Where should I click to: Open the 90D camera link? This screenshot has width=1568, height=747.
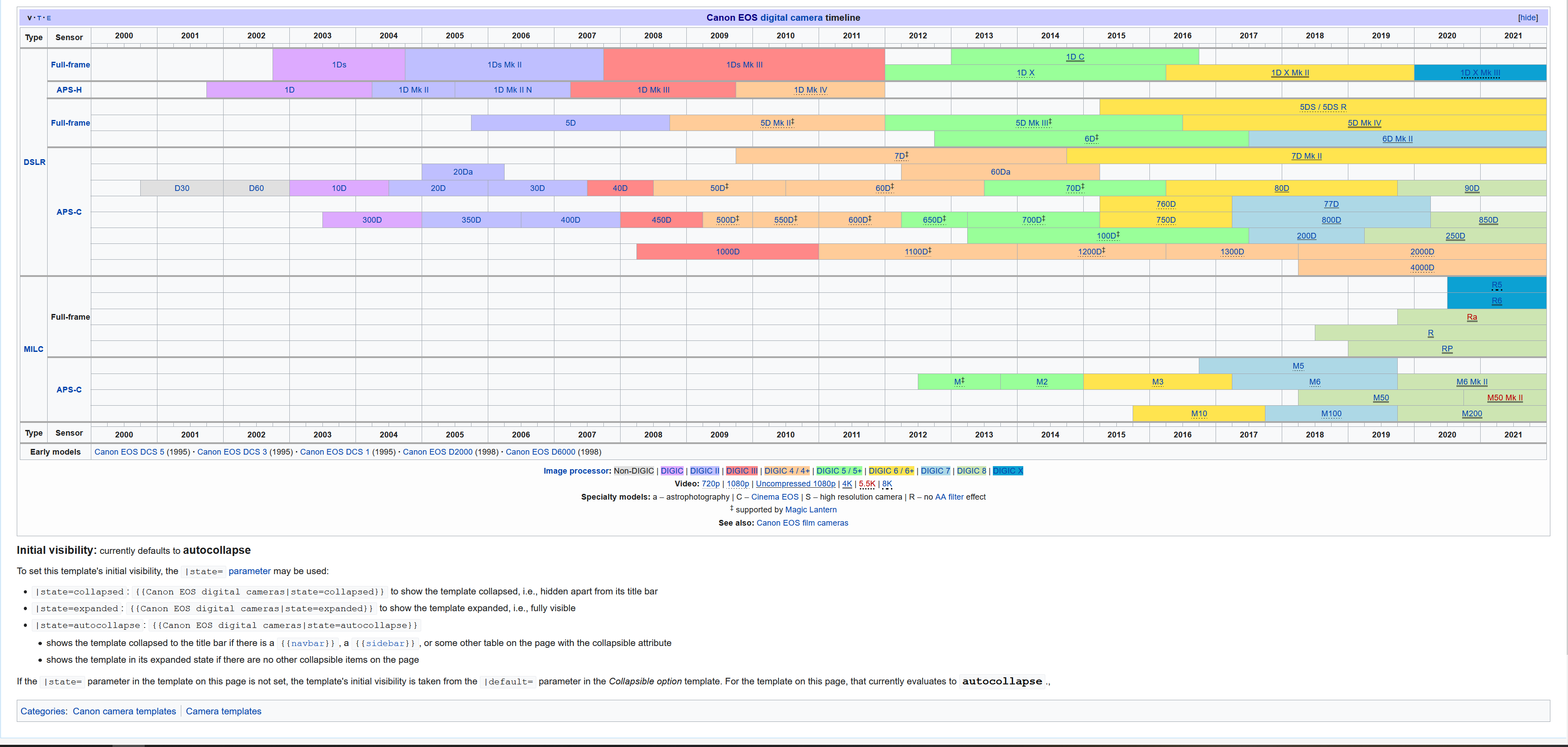1471,188
